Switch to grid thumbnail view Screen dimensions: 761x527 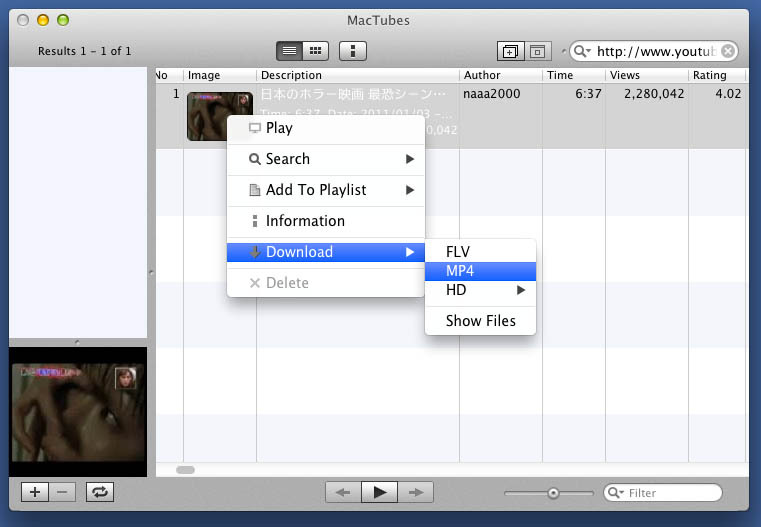pyautogui.click(x=315, y=51)
